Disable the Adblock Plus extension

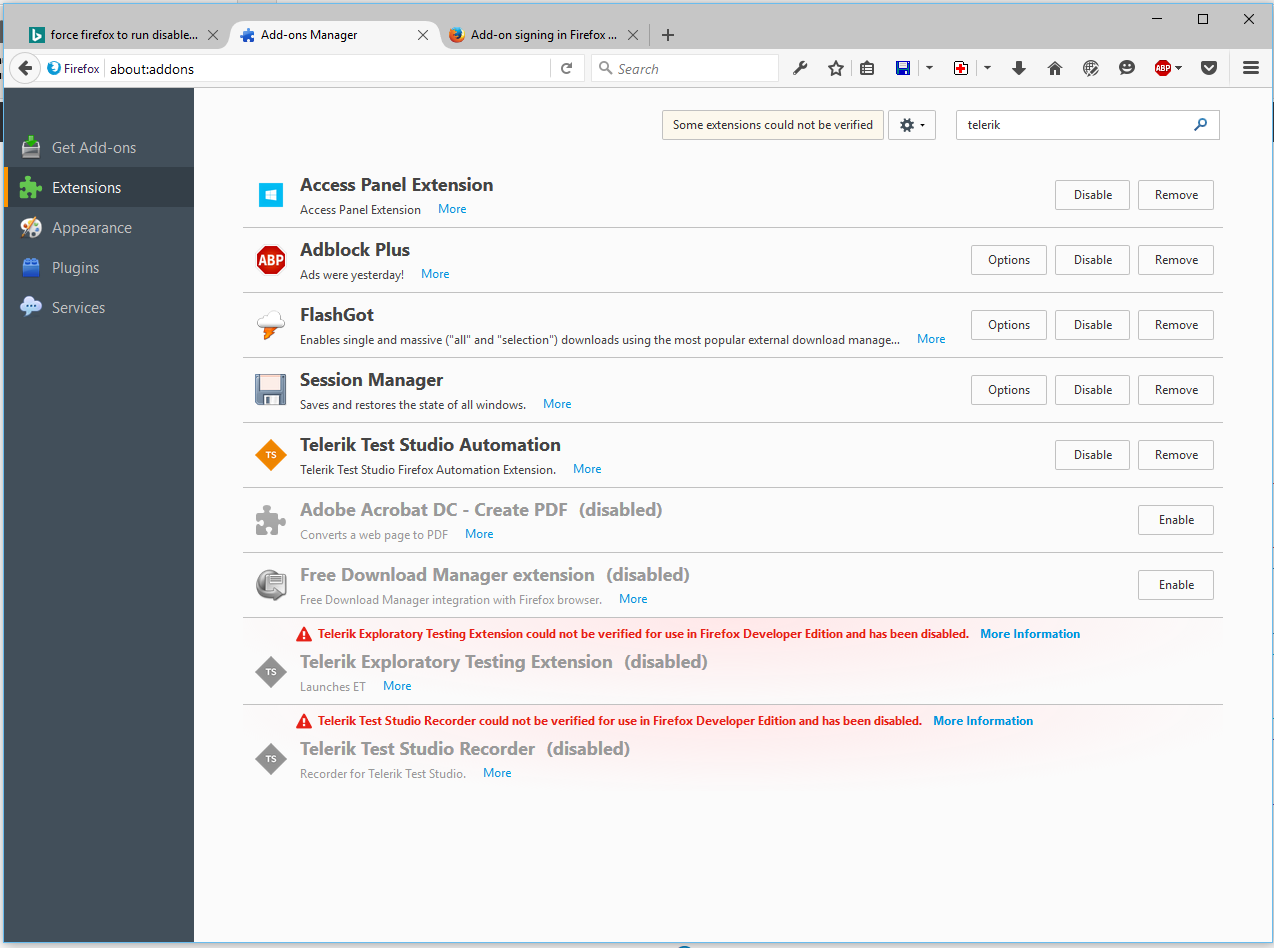[1092, 260]
